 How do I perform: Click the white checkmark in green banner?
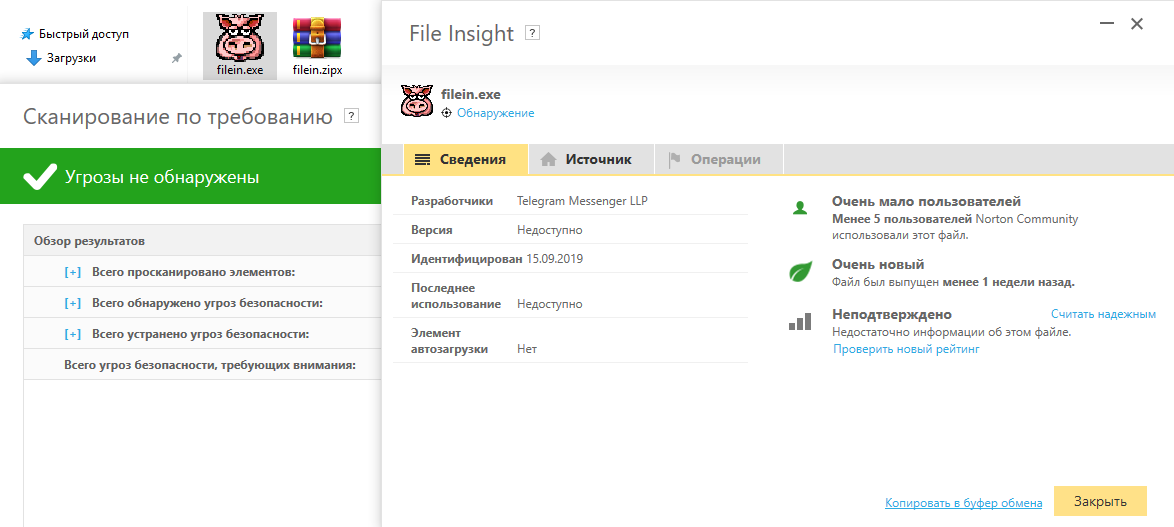[40, 177]
